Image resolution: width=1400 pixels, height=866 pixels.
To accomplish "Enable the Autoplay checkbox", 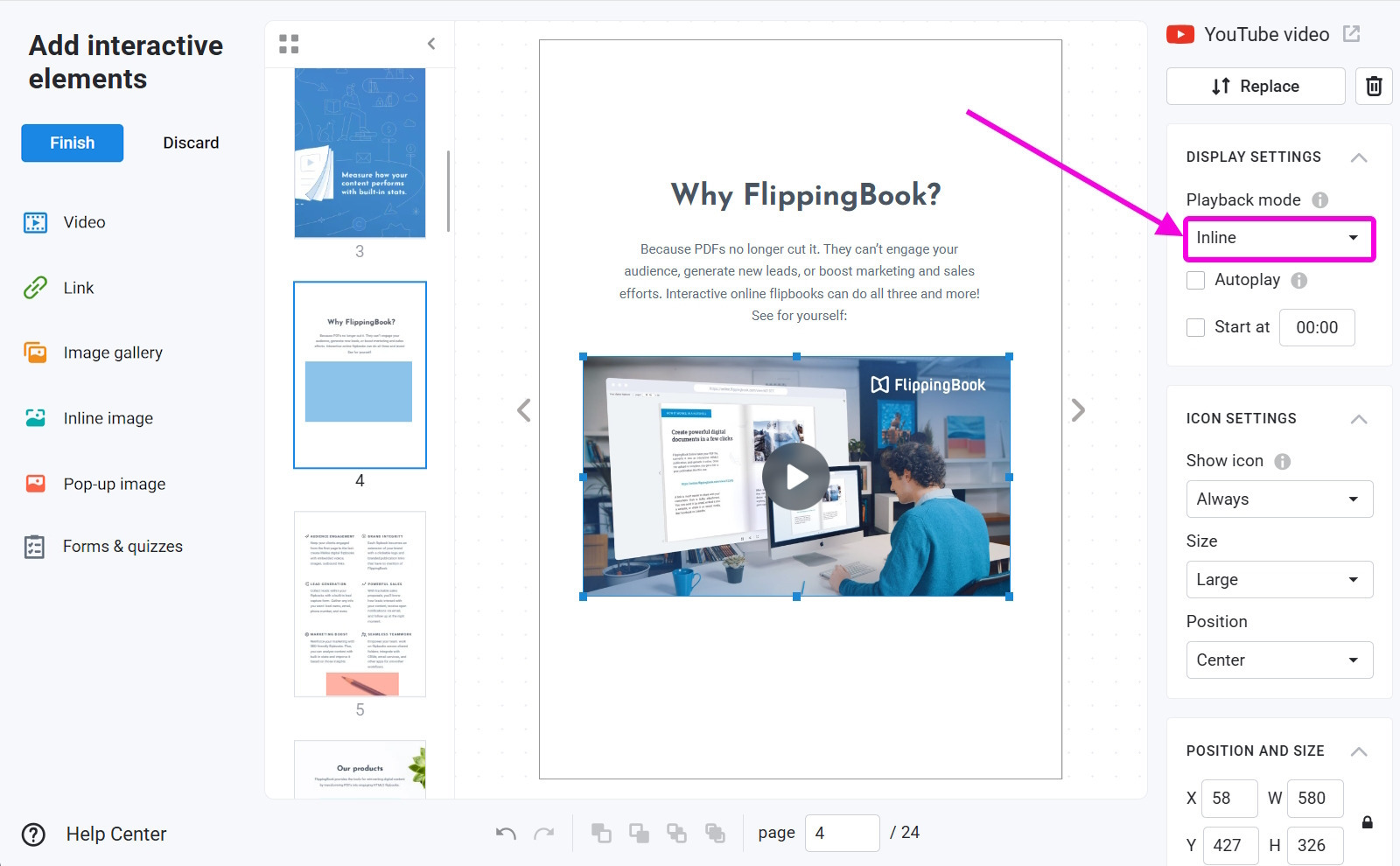I will pyautogui.click(x=1196, y=280).
